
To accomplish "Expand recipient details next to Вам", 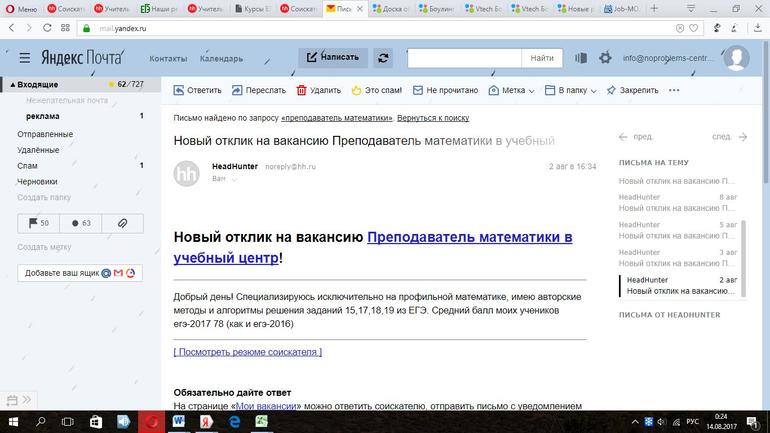I will pos(234,179).
